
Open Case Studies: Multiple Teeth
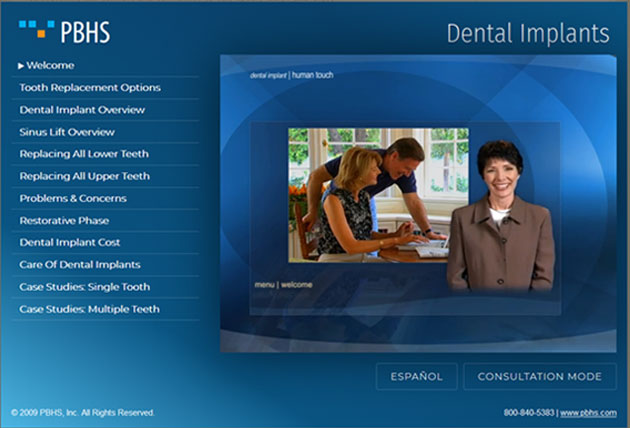click(89, 309)
